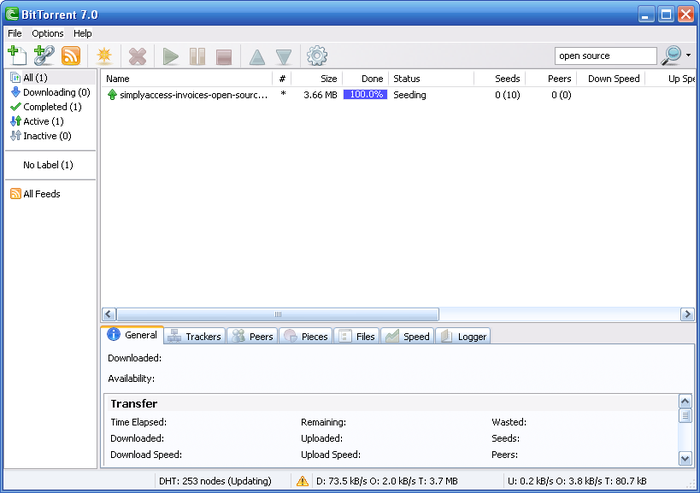Sort by the Seeds column header
This screenshot has width=700, height=493.
pos(500,79)
